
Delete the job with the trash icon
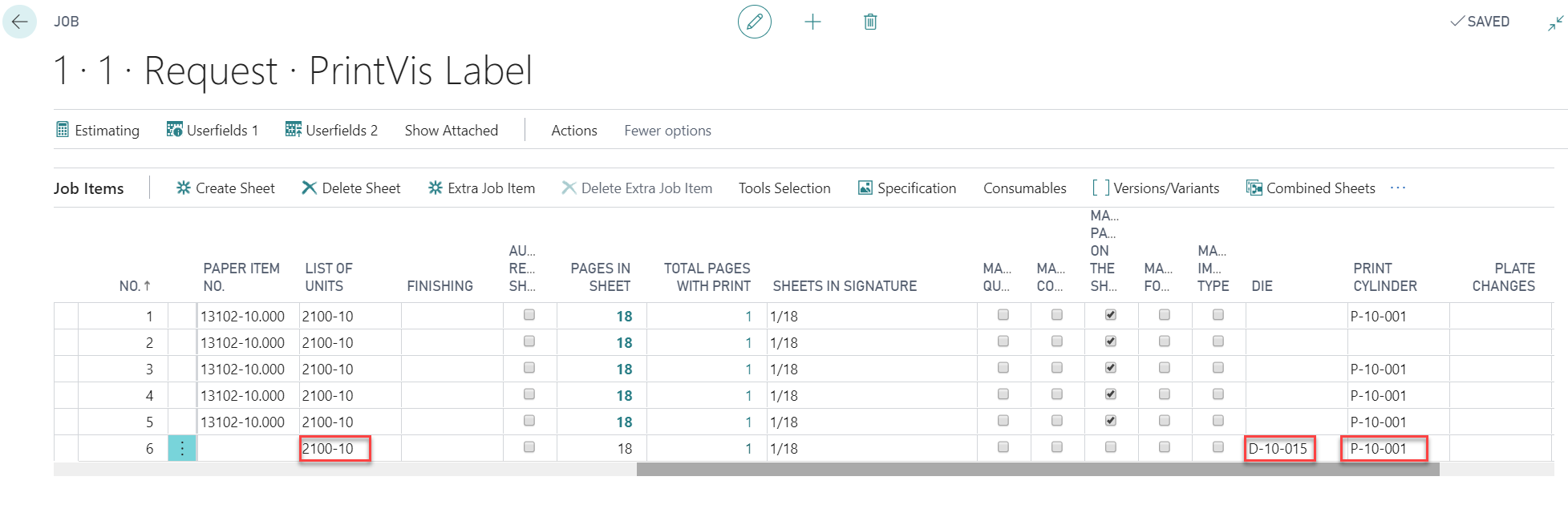click(870, 22)
